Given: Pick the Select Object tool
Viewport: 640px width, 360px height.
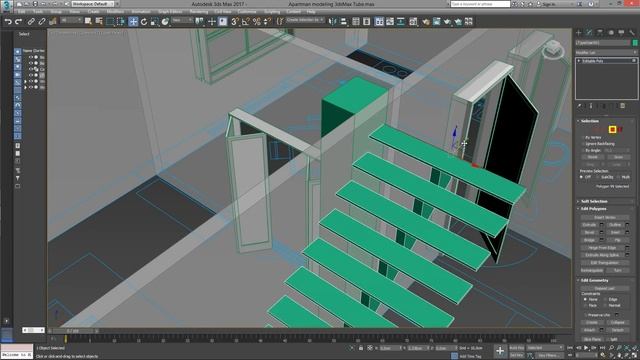Looking at the screenshot, I should 88,22.
